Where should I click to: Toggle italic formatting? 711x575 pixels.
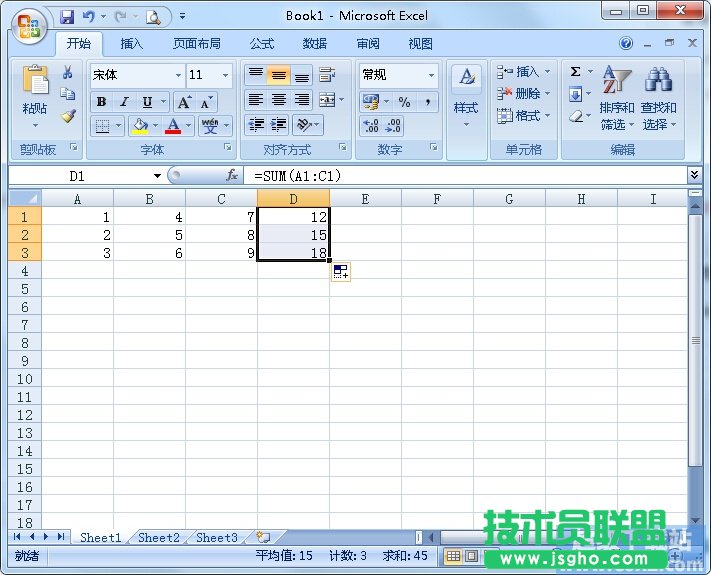point(124,102)
